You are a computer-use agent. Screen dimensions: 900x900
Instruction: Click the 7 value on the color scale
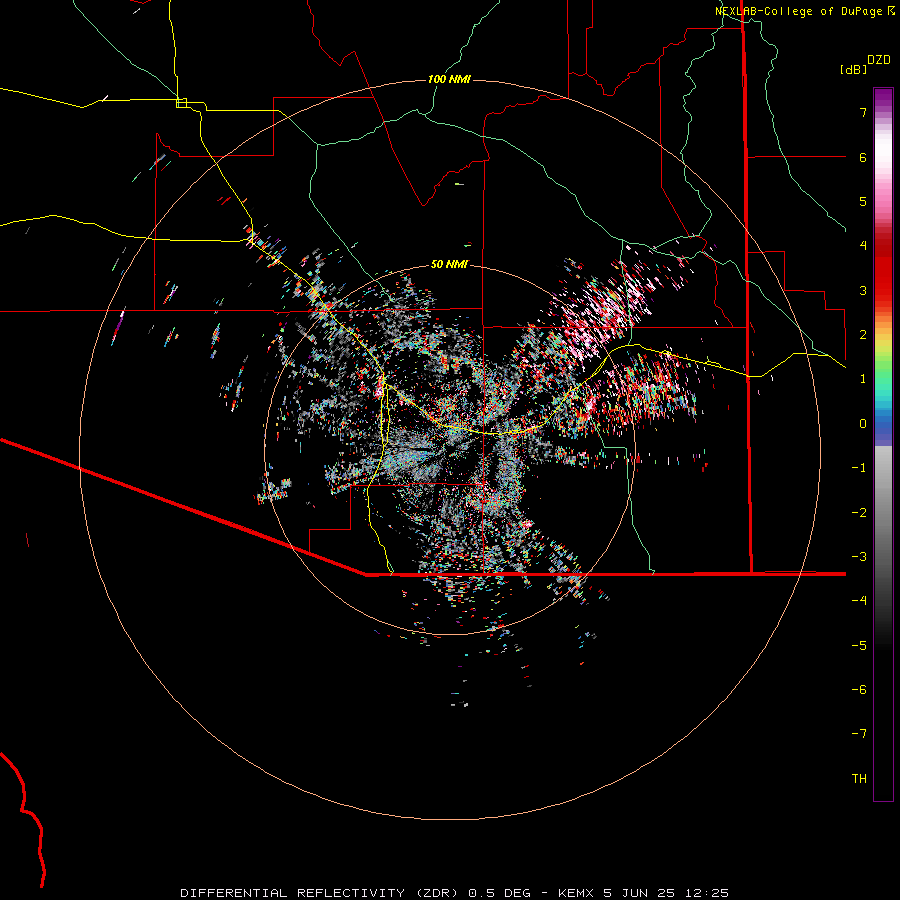click(863, 112)
